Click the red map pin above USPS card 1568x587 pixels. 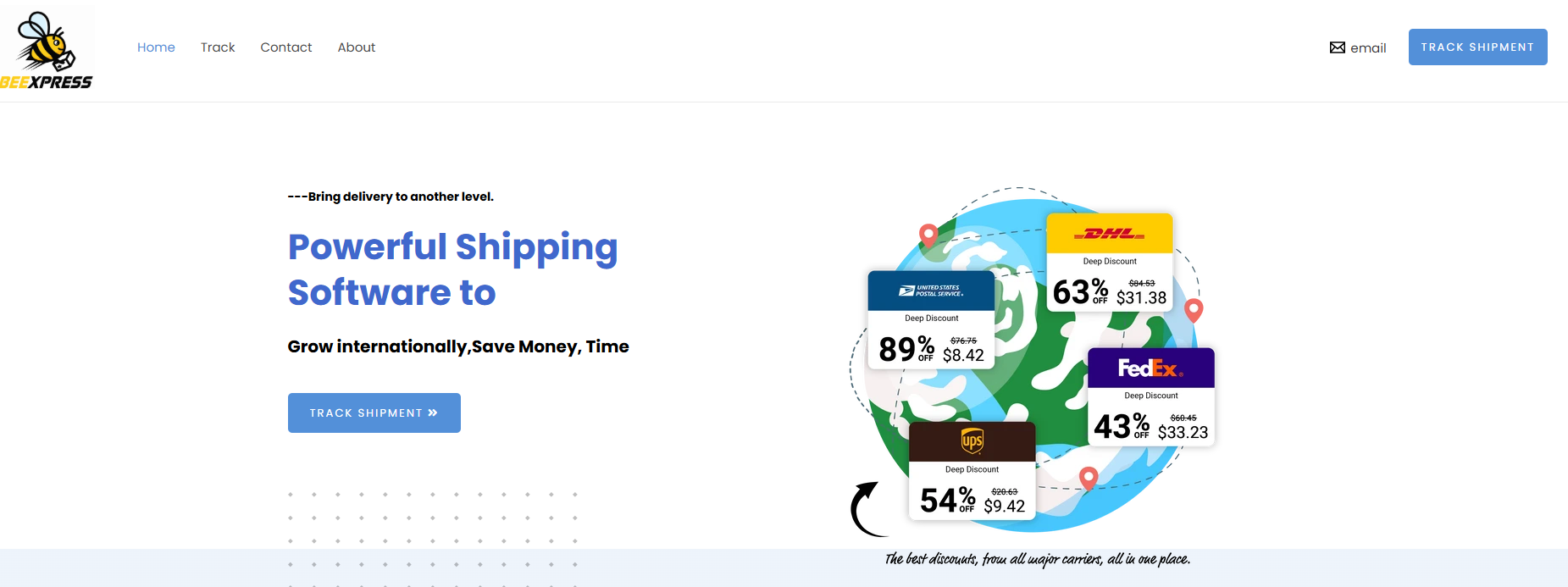928,234
